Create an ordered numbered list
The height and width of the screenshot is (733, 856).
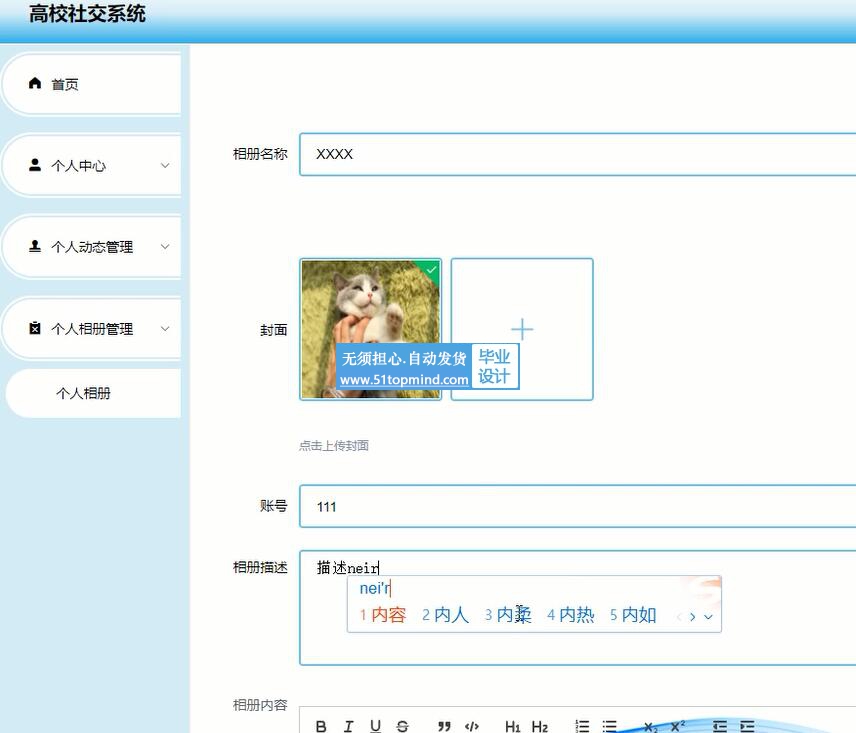(582, 726)
